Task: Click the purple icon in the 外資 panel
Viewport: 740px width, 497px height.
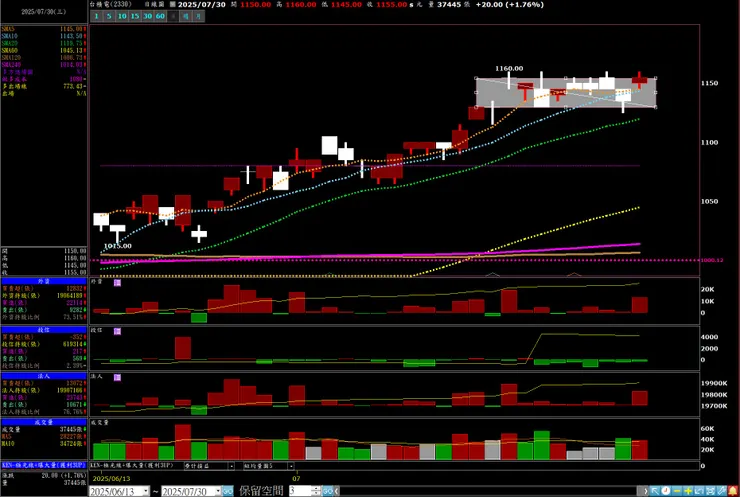Action: (118, 282)
